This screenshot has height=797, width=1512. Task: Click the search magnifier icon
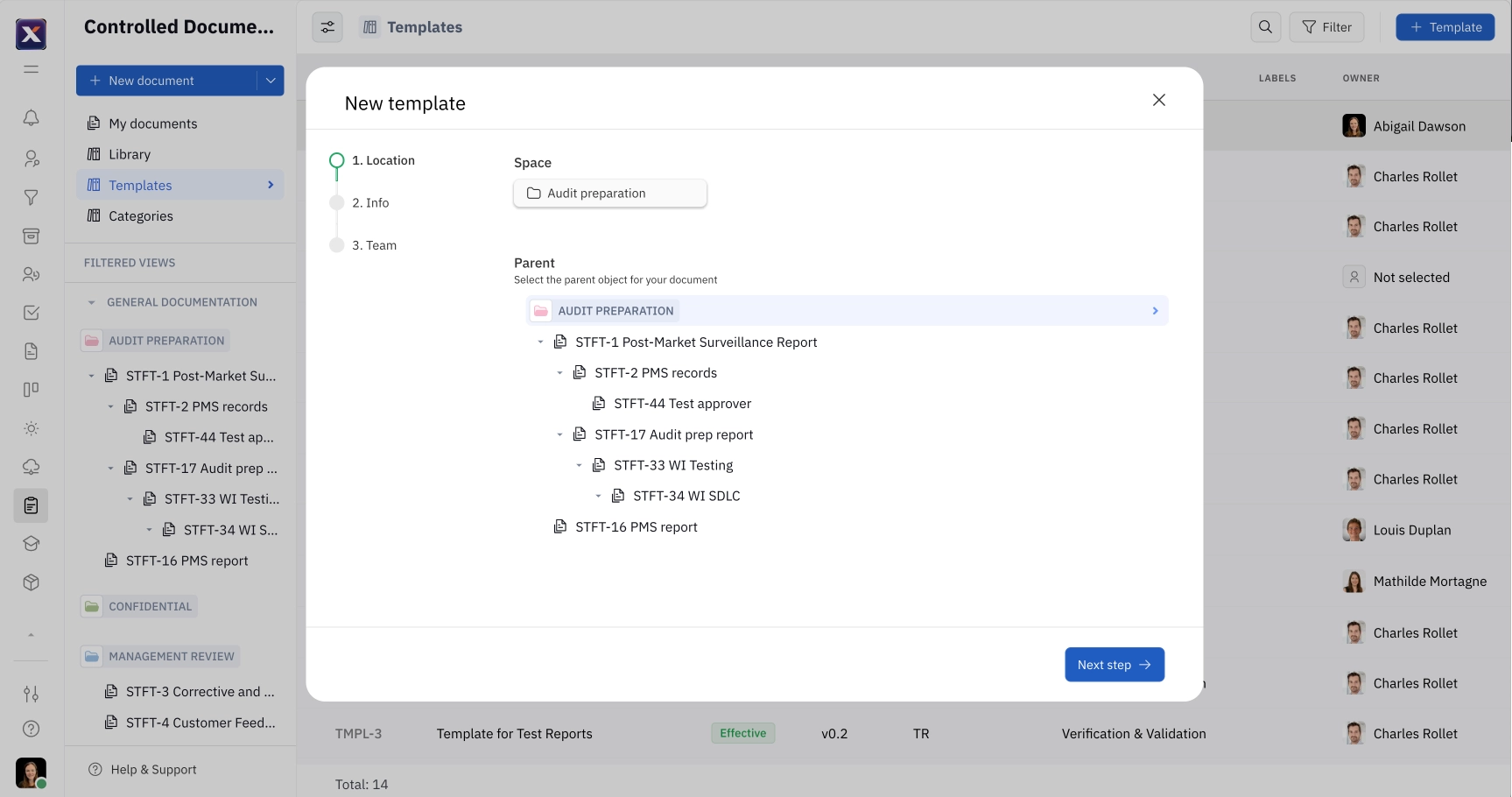[1265, 27]
